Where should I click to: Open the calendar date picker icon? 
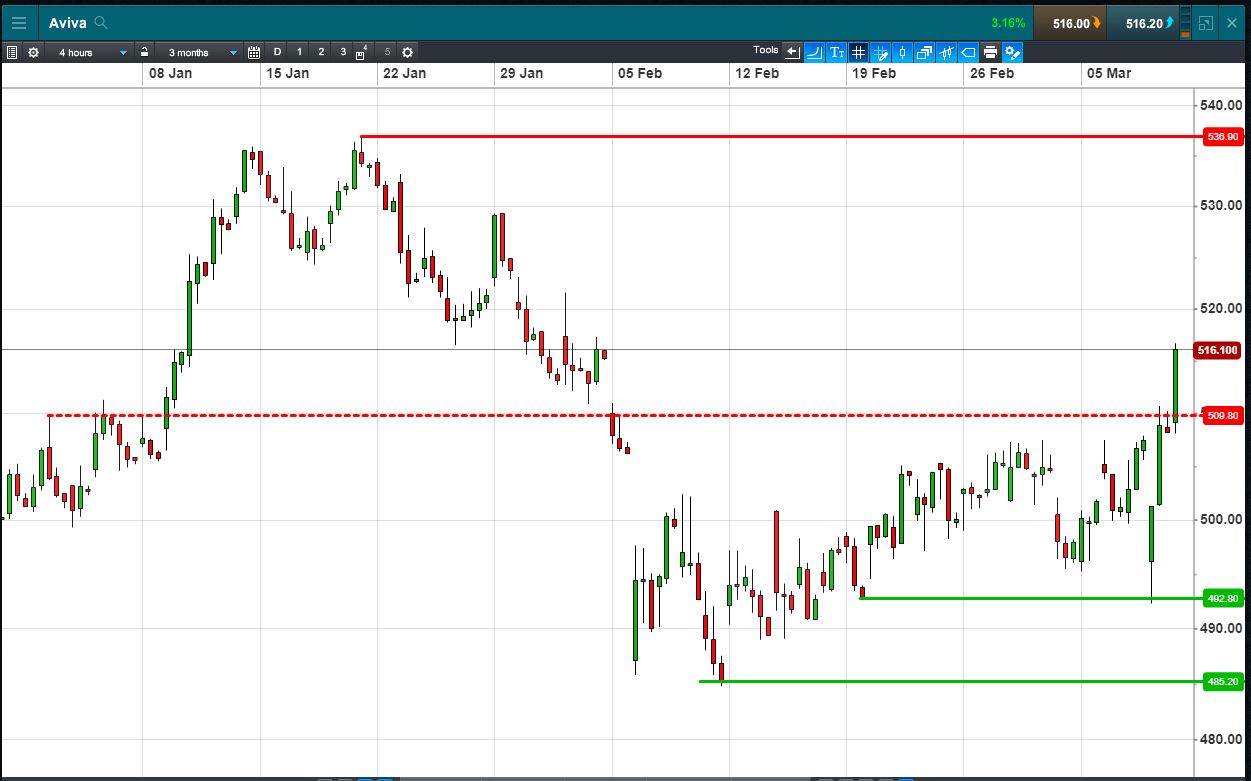coord(254,52)
